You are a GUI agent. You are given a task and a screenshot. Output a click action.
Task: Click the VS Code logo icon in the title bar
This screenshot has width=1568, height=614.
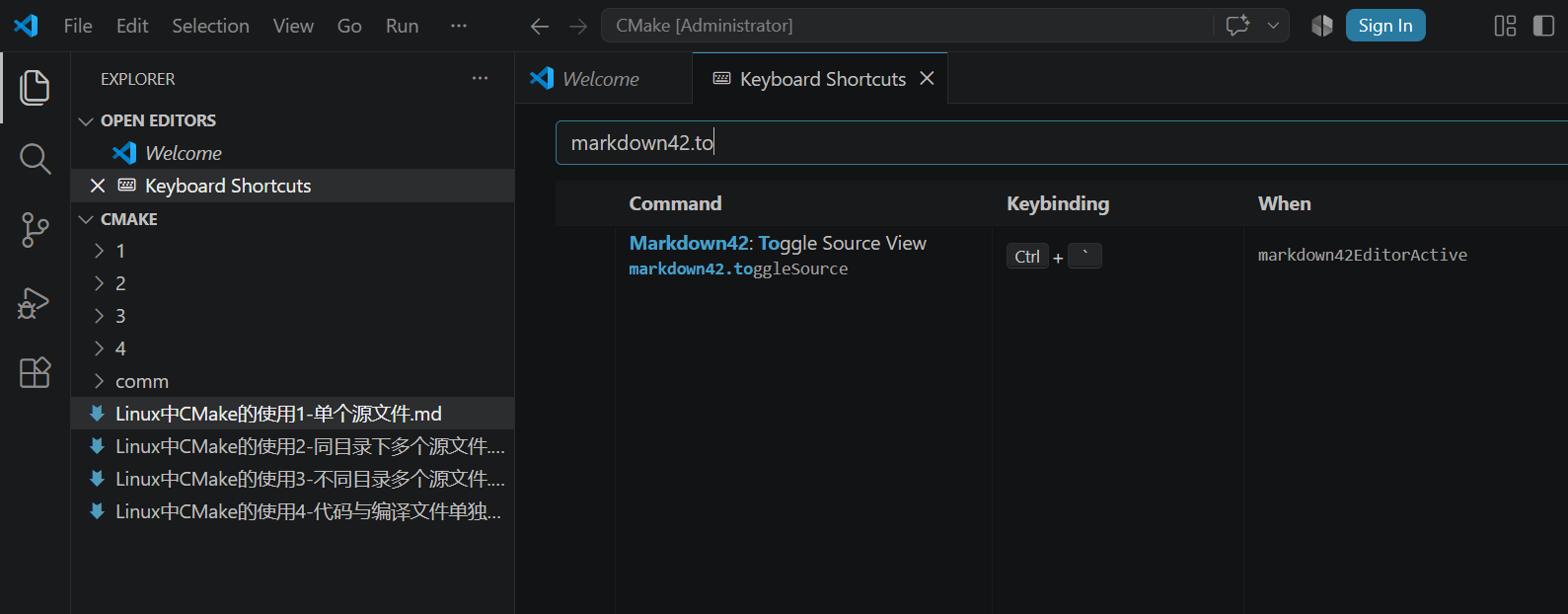tap(26, 26)
